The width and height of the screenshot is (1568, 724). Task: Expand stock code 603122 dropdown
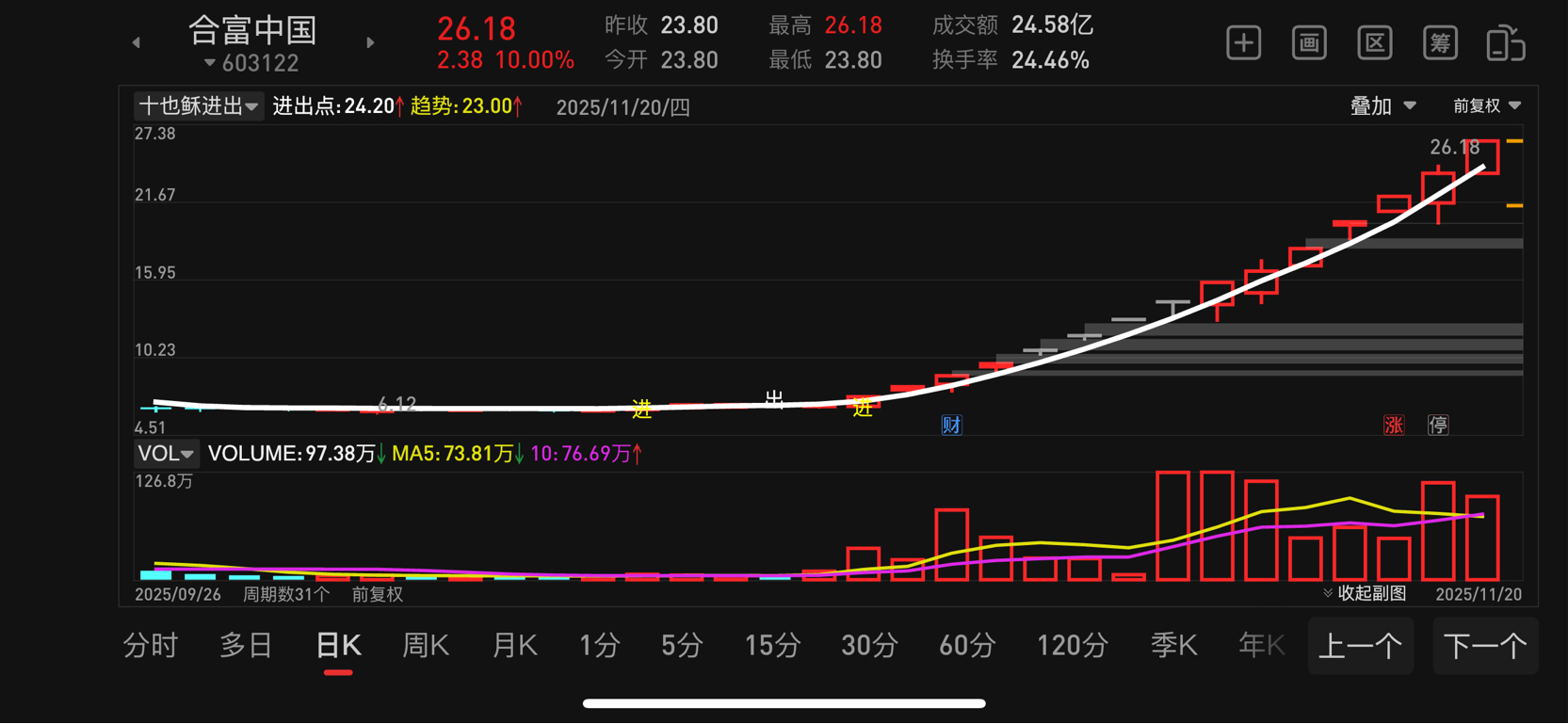click(x=251, y=63)
